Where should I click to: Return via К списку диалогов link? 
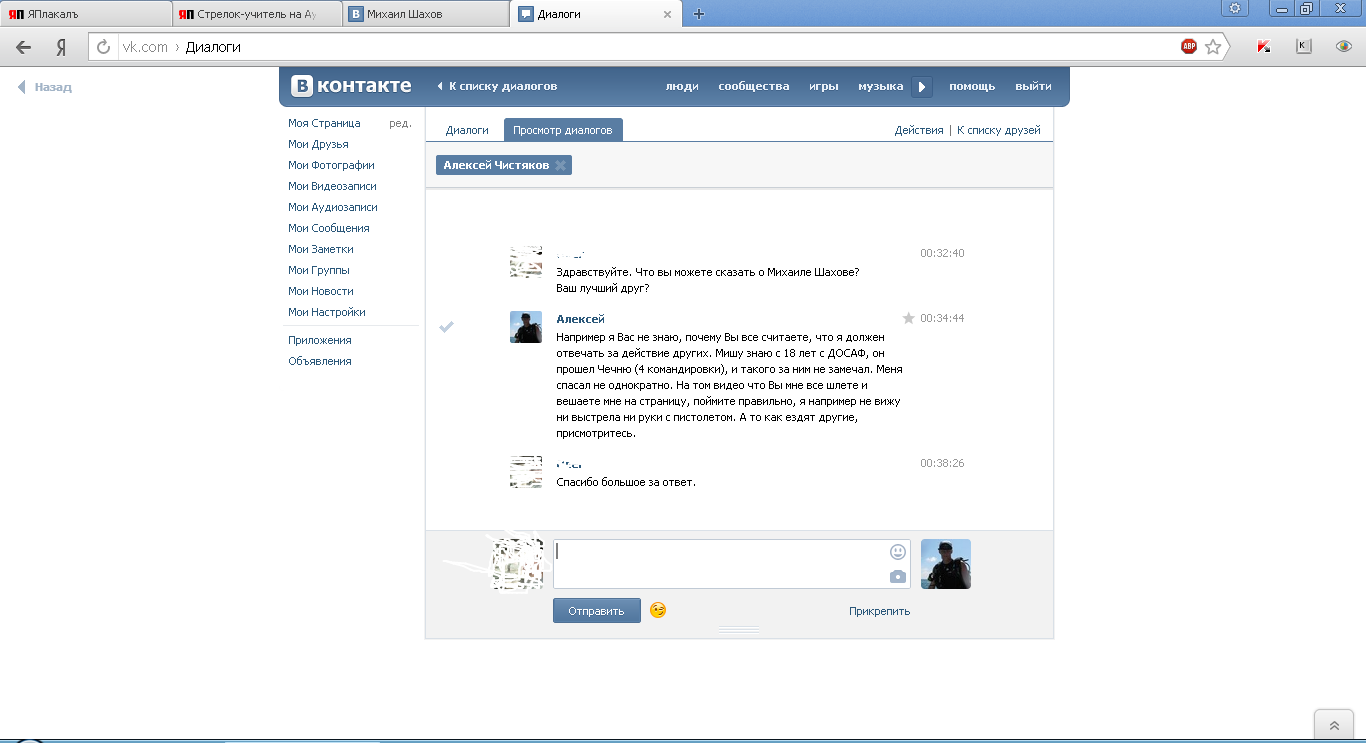pos(497,86)
